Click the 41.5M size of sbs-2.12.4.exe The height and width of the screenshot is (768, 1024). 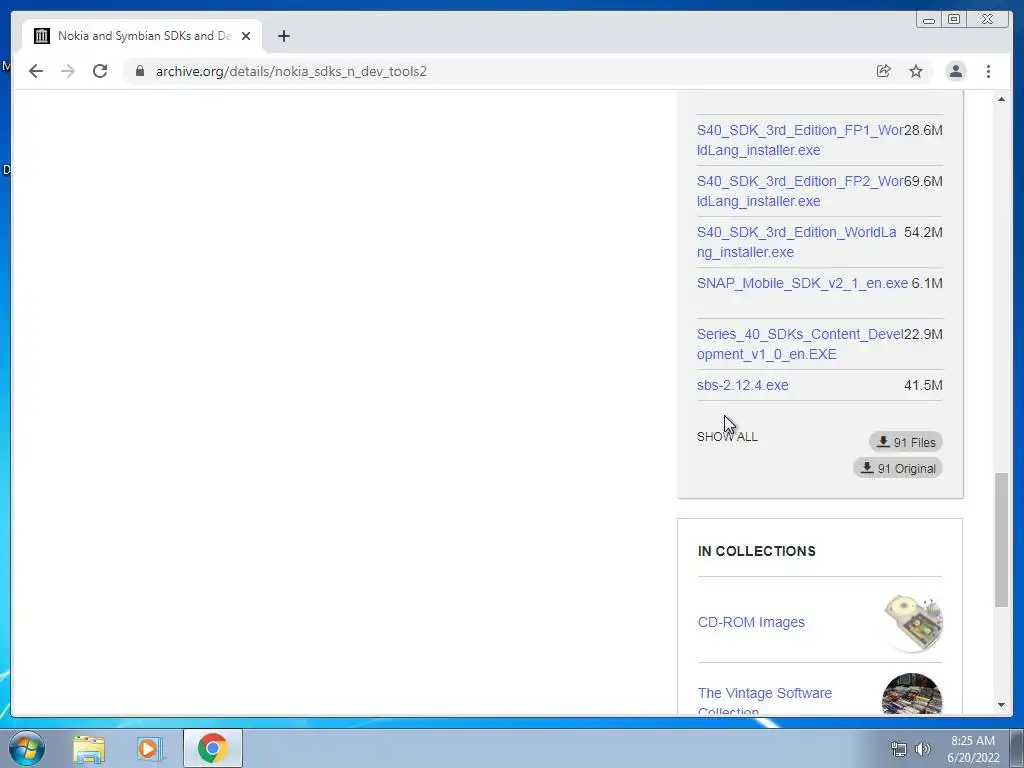point(923,385)
